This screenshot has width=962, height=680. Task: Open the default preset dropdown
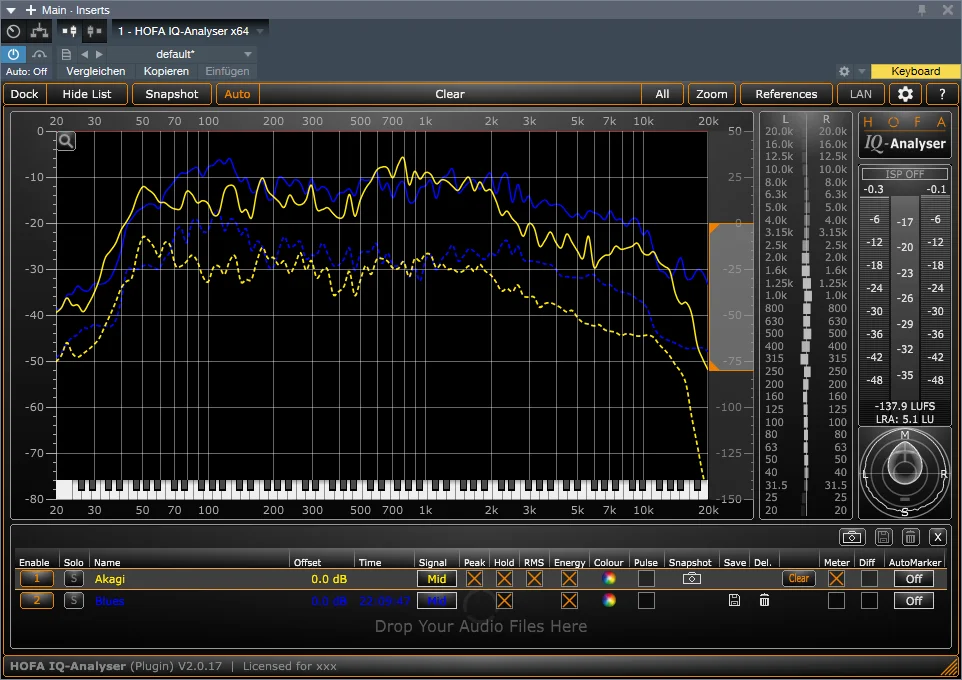248,54
